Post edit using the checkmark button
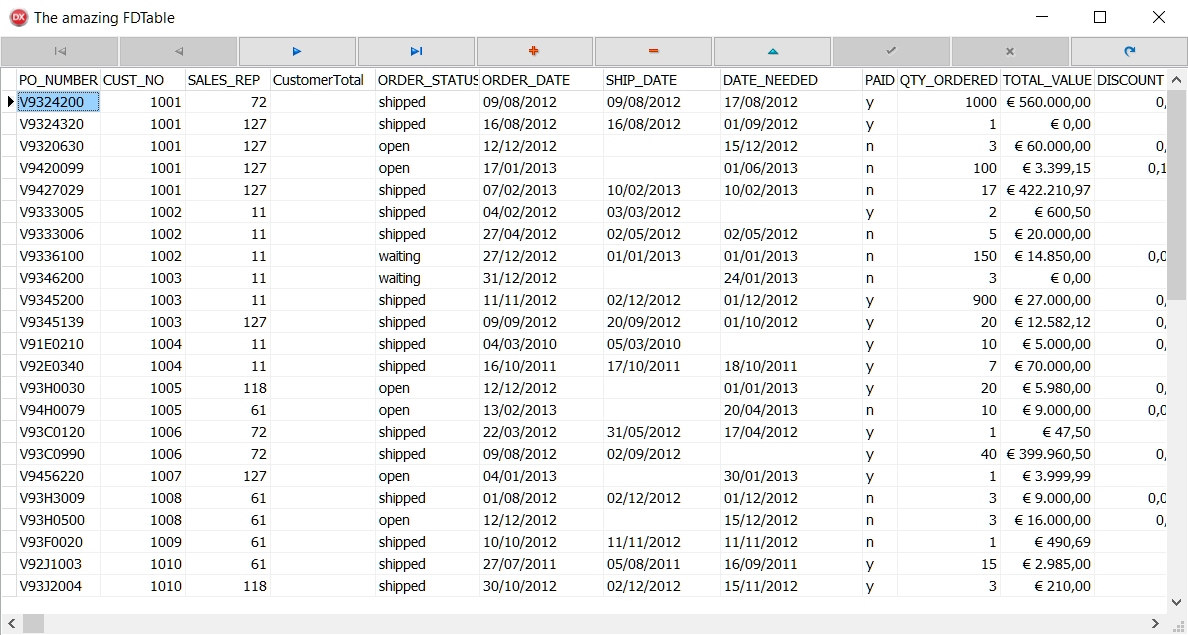 891,51
